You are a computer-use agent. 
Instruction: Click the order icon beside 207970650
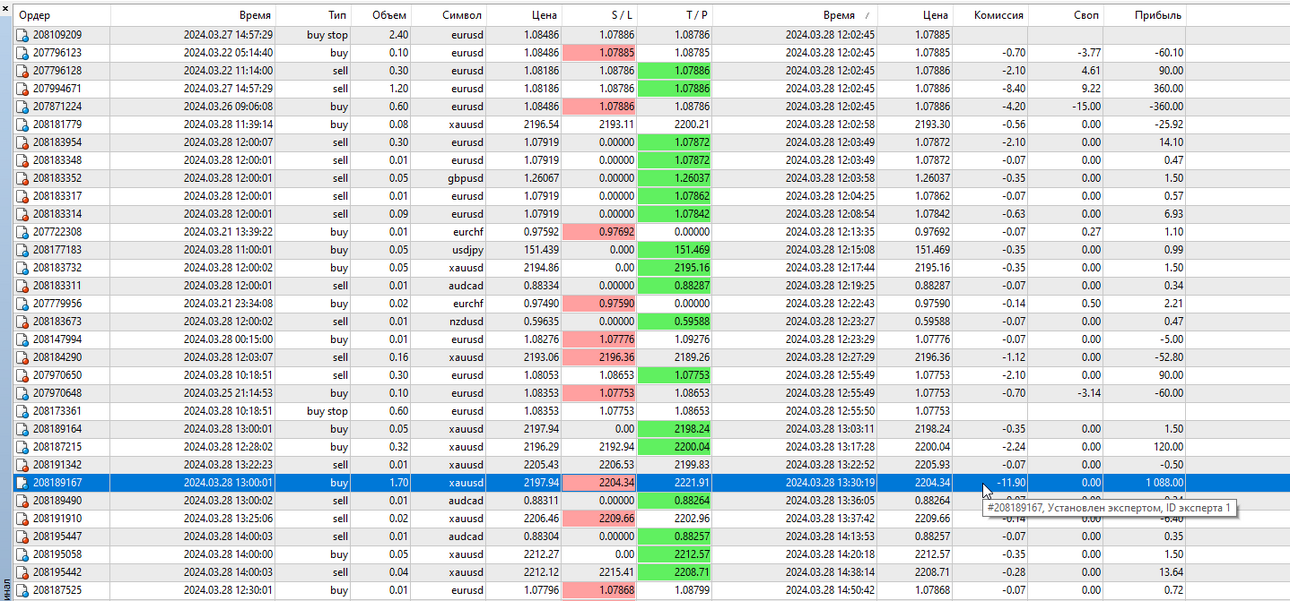click(x=23, y=376)
